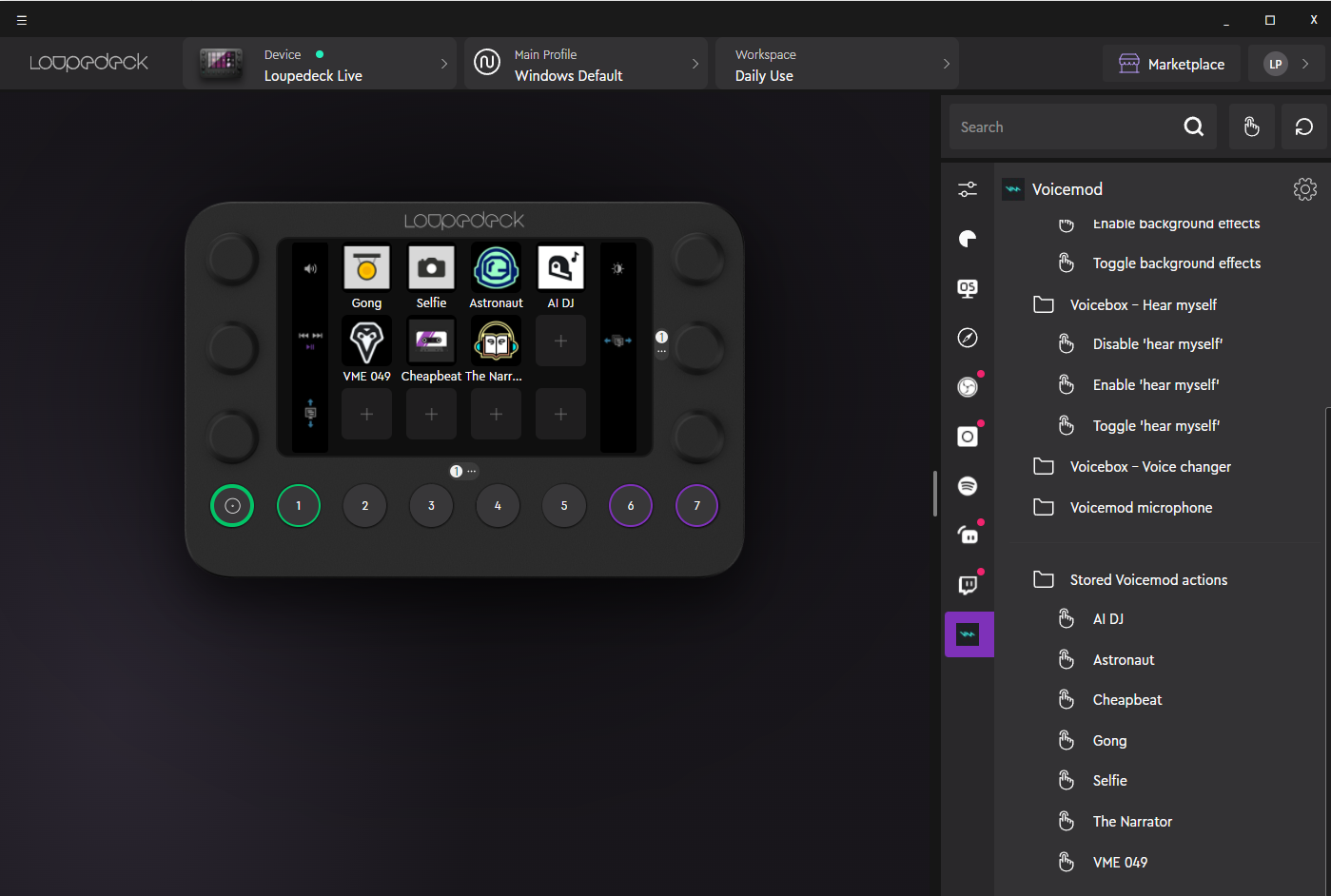Select stored Selfie action in list
Screen dimensions: 1331x896
1109,781
